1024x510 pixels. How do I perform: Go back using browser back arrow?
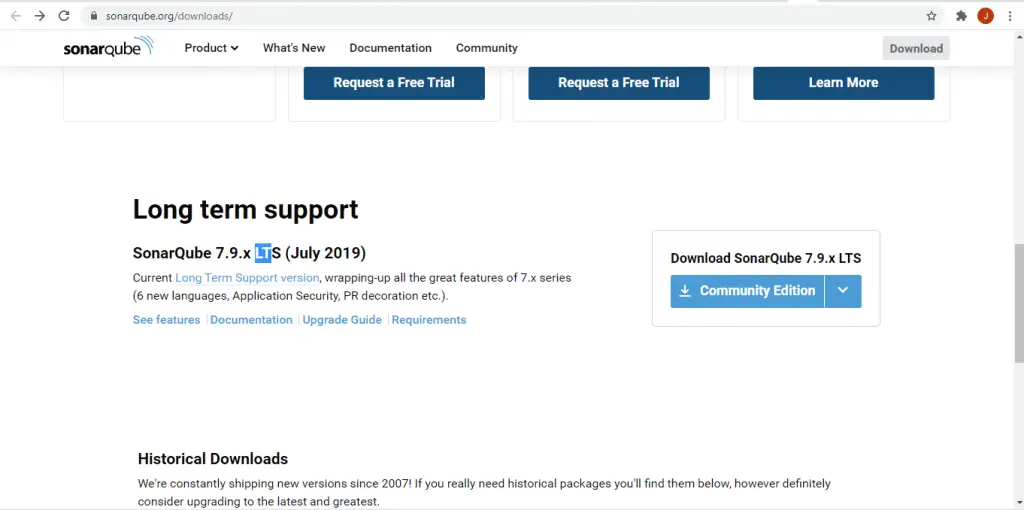point(16,16)
